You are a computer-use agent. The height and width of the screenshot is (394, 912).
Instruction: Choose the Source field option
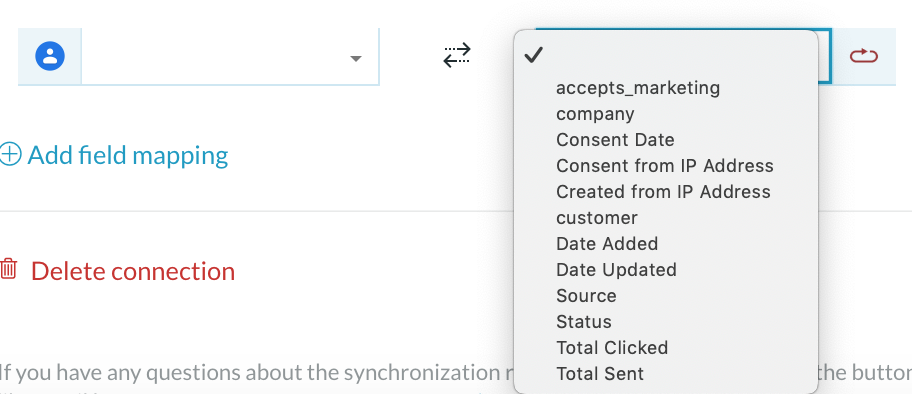click(586, 296)
